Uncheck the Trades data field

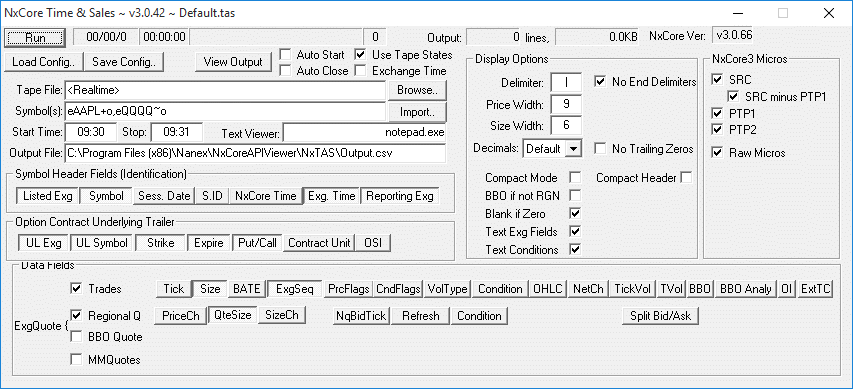tap(76, 288)
